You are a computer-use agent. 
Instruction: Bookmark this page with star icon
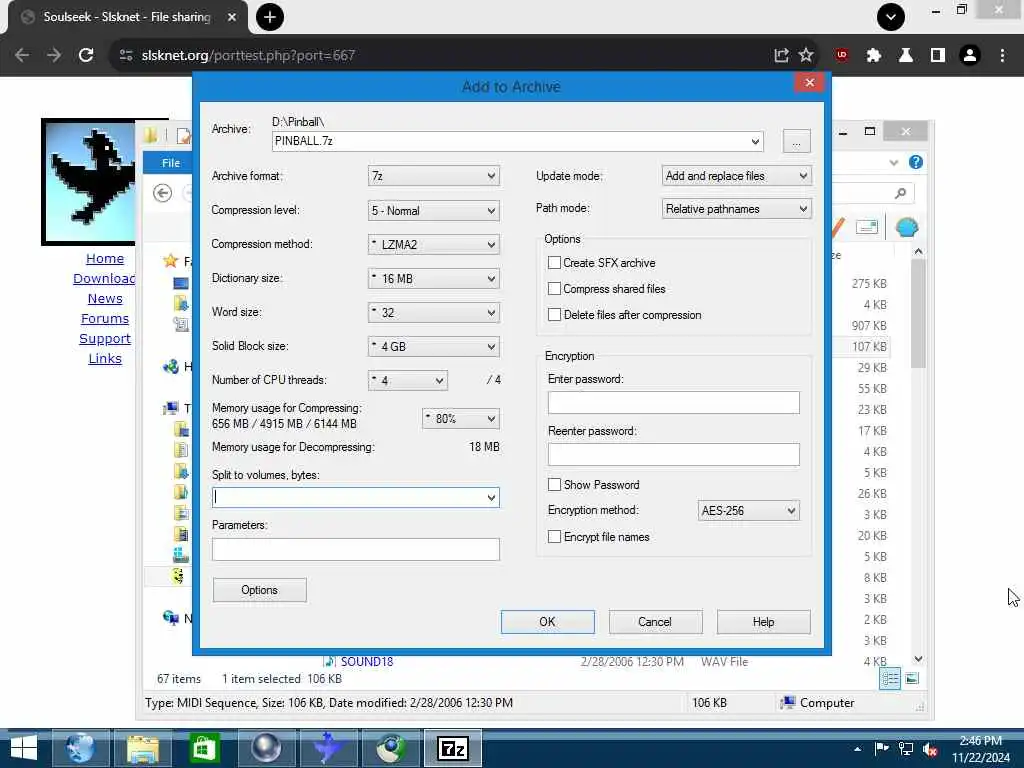(807, 56)
